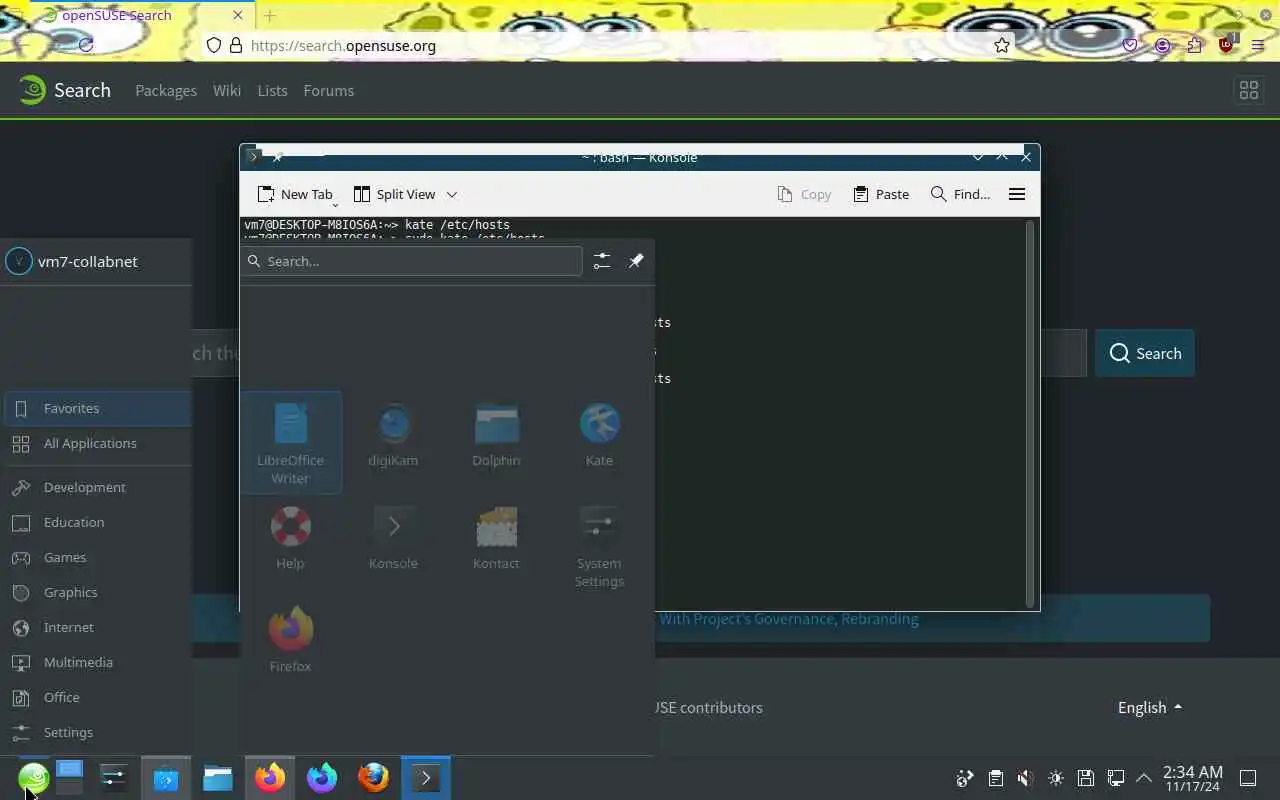Click the launcher configure sliders icon
Image resolution: width=1280 pixels, height=800 pixels.
[x=601, y=261]
